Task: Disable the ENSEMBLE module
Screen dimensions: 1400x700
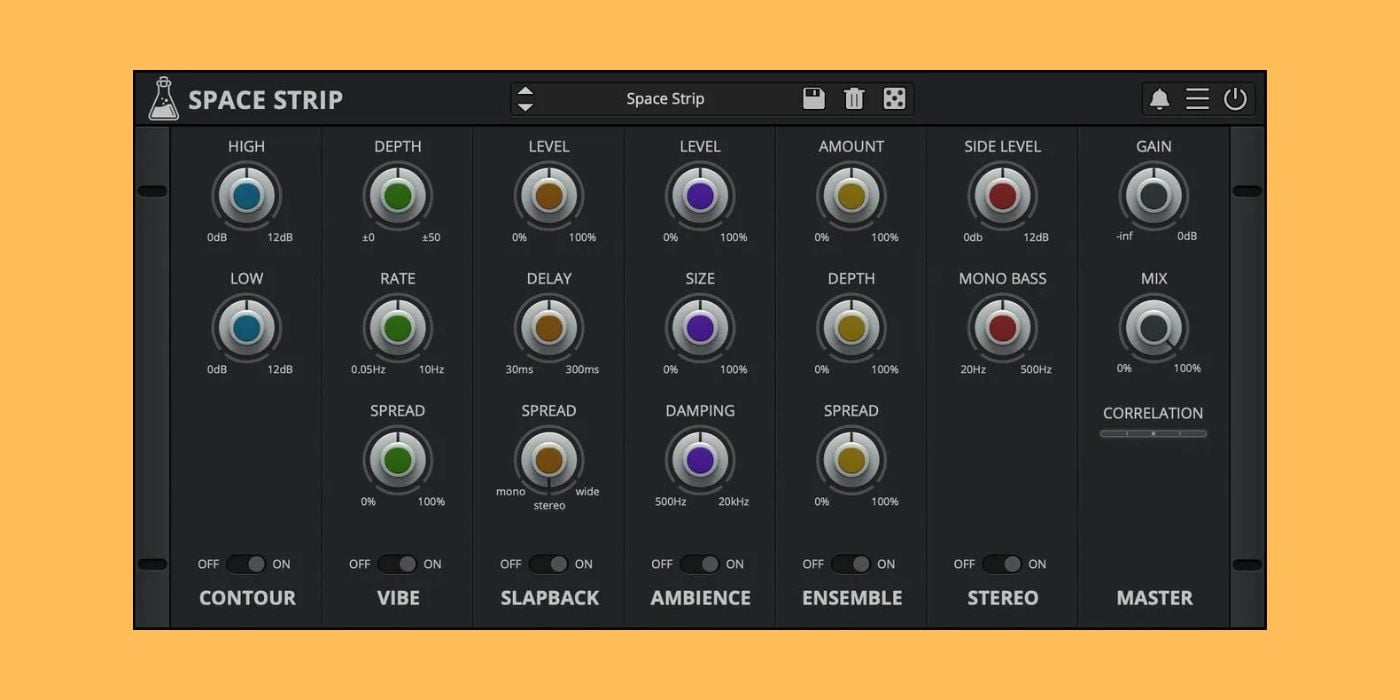Action: (x=850, y=564)
